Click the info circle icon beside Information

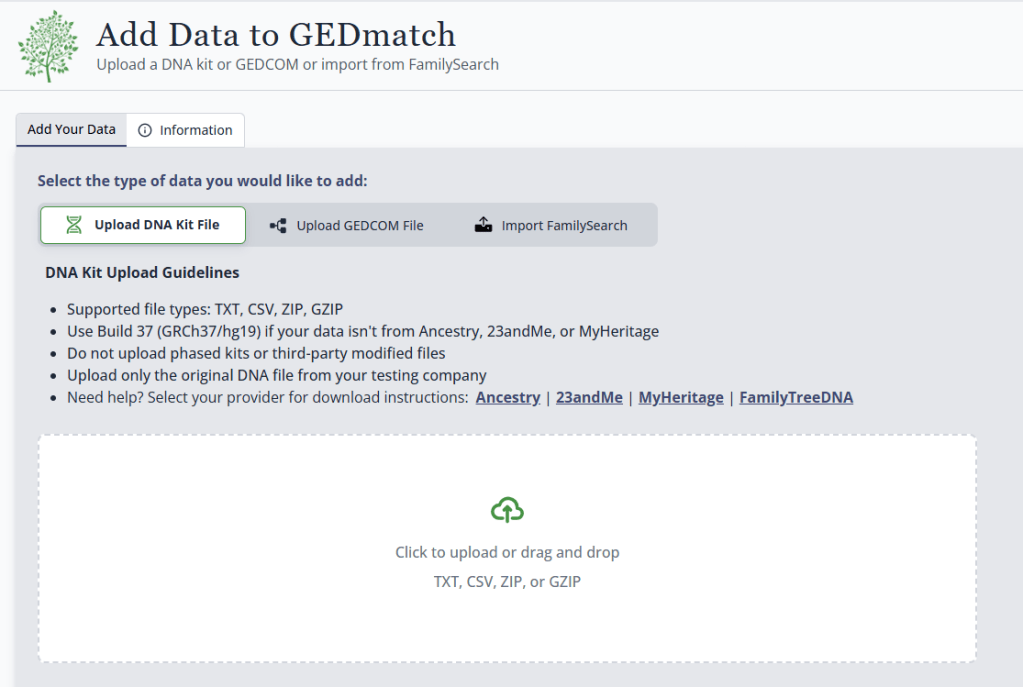tap(145, 130)
